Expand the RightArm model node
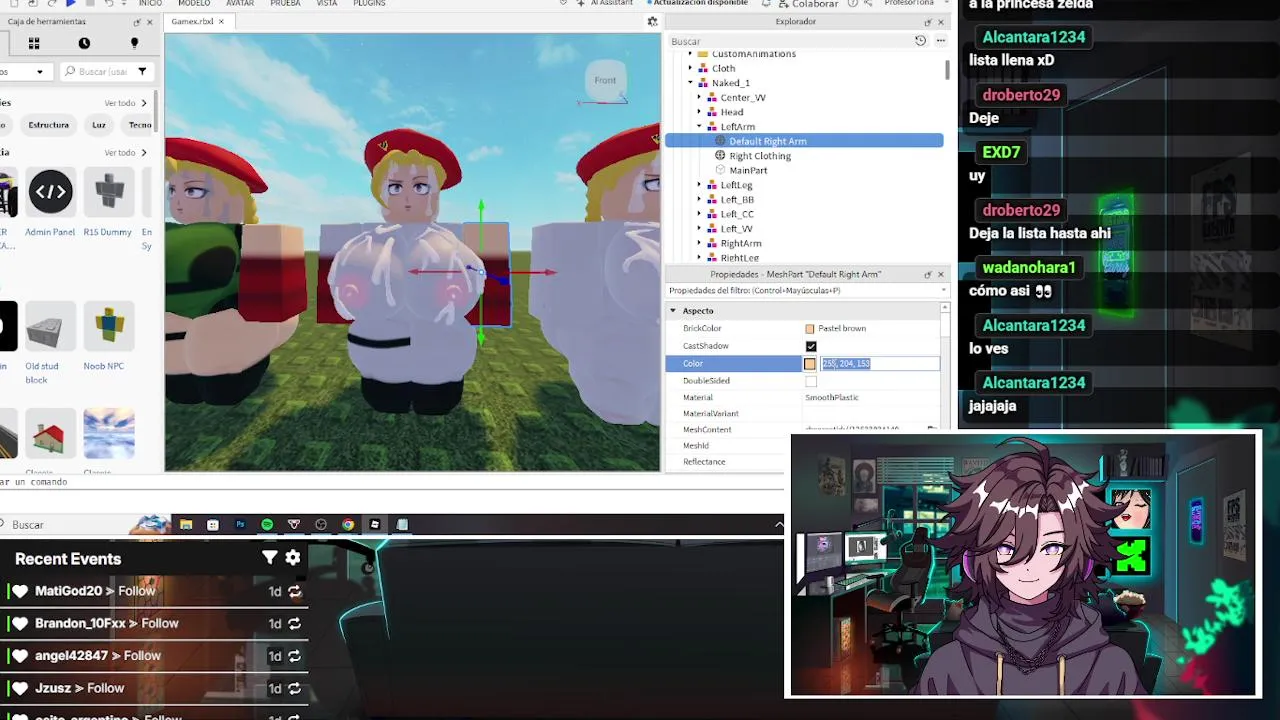 click(699, 243)
